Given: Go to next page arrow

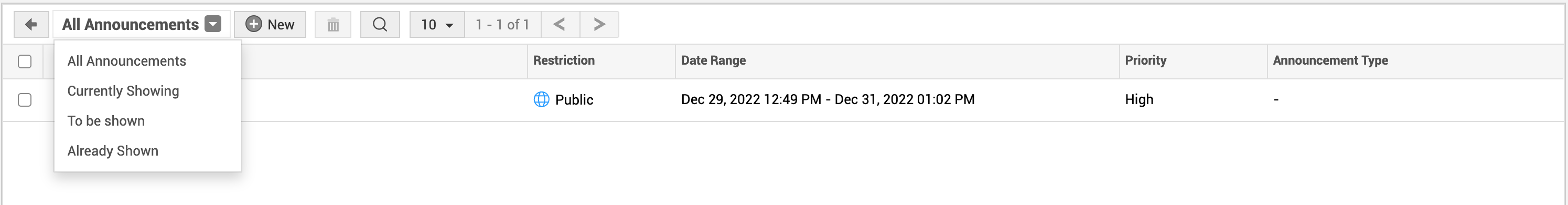Looking at the screenshot, I should point(599,24).
